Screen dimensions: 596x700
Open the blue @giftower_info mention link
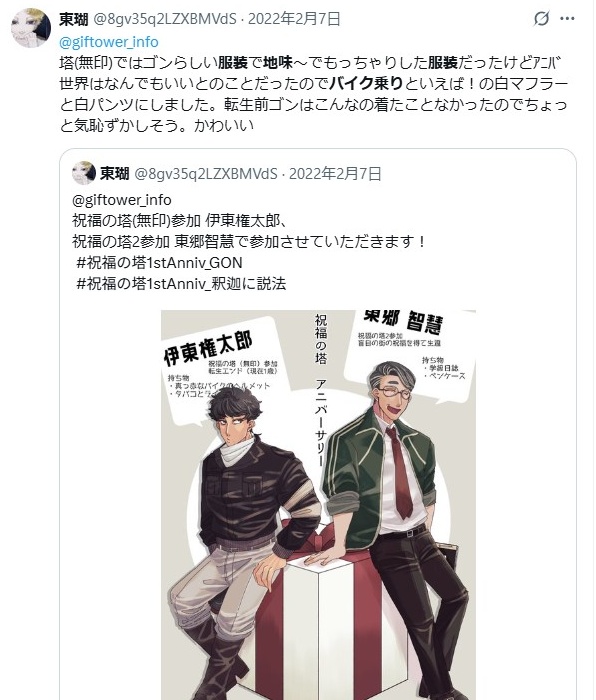point(109,42)
